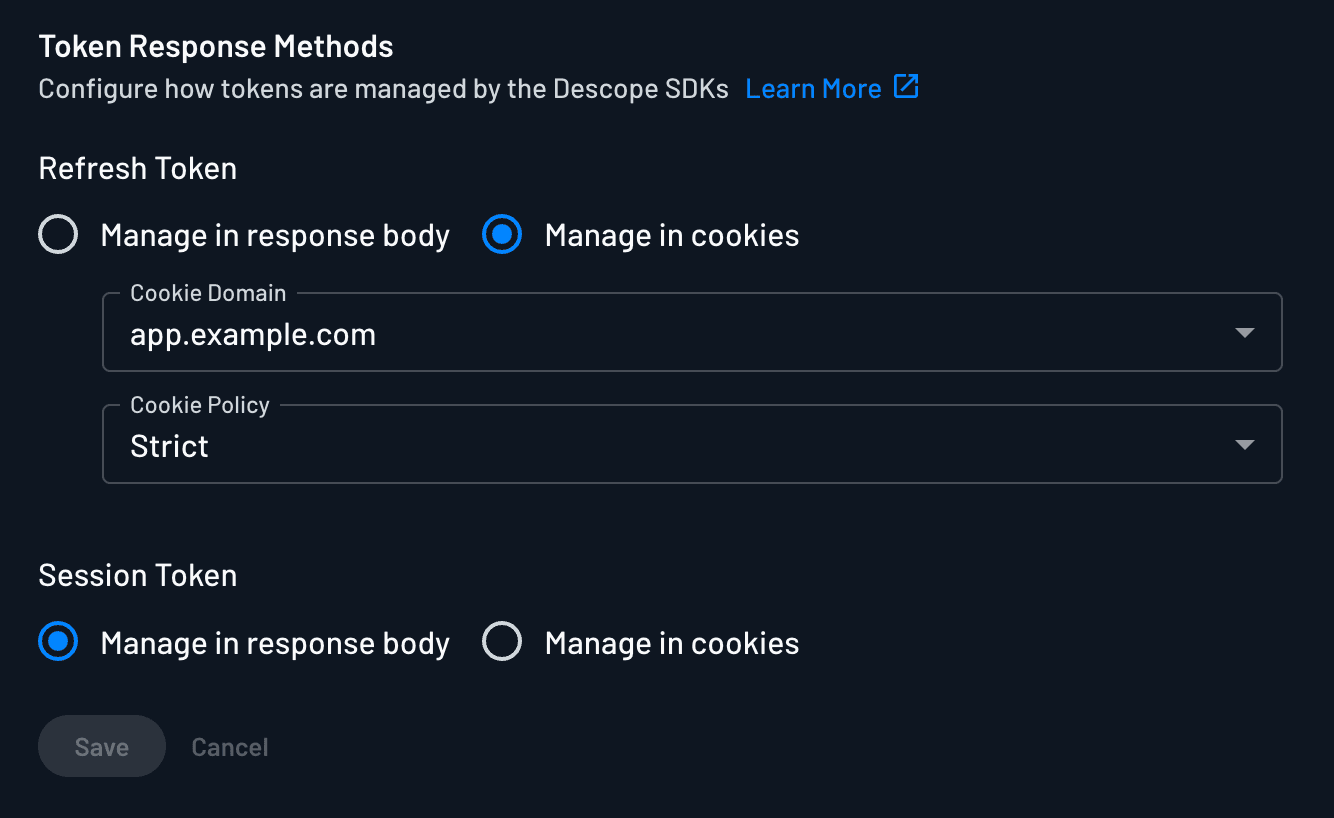Click the Save button
Screen dimensions: 1334x818
click(x=101, y=746)
